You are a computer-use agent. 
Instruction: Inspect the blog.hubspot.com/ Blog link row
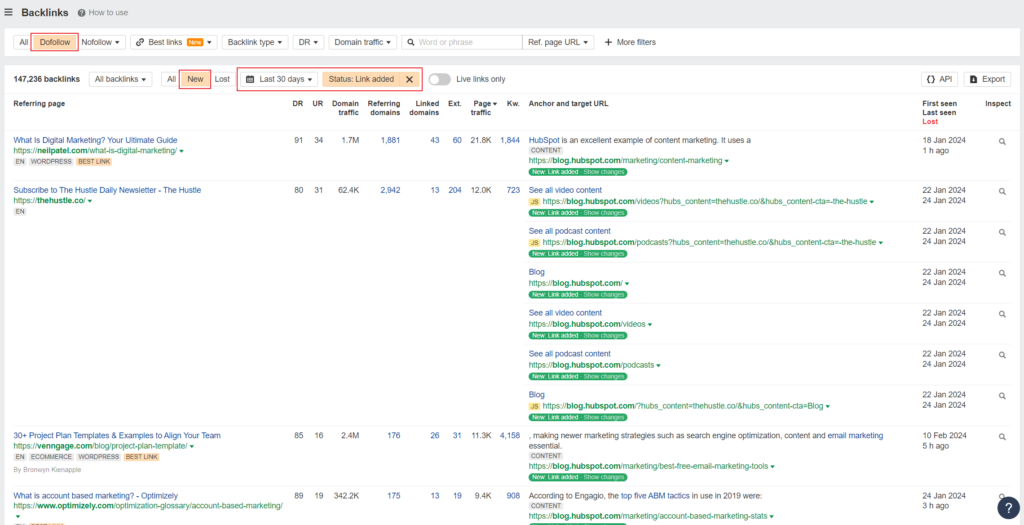1002,273
